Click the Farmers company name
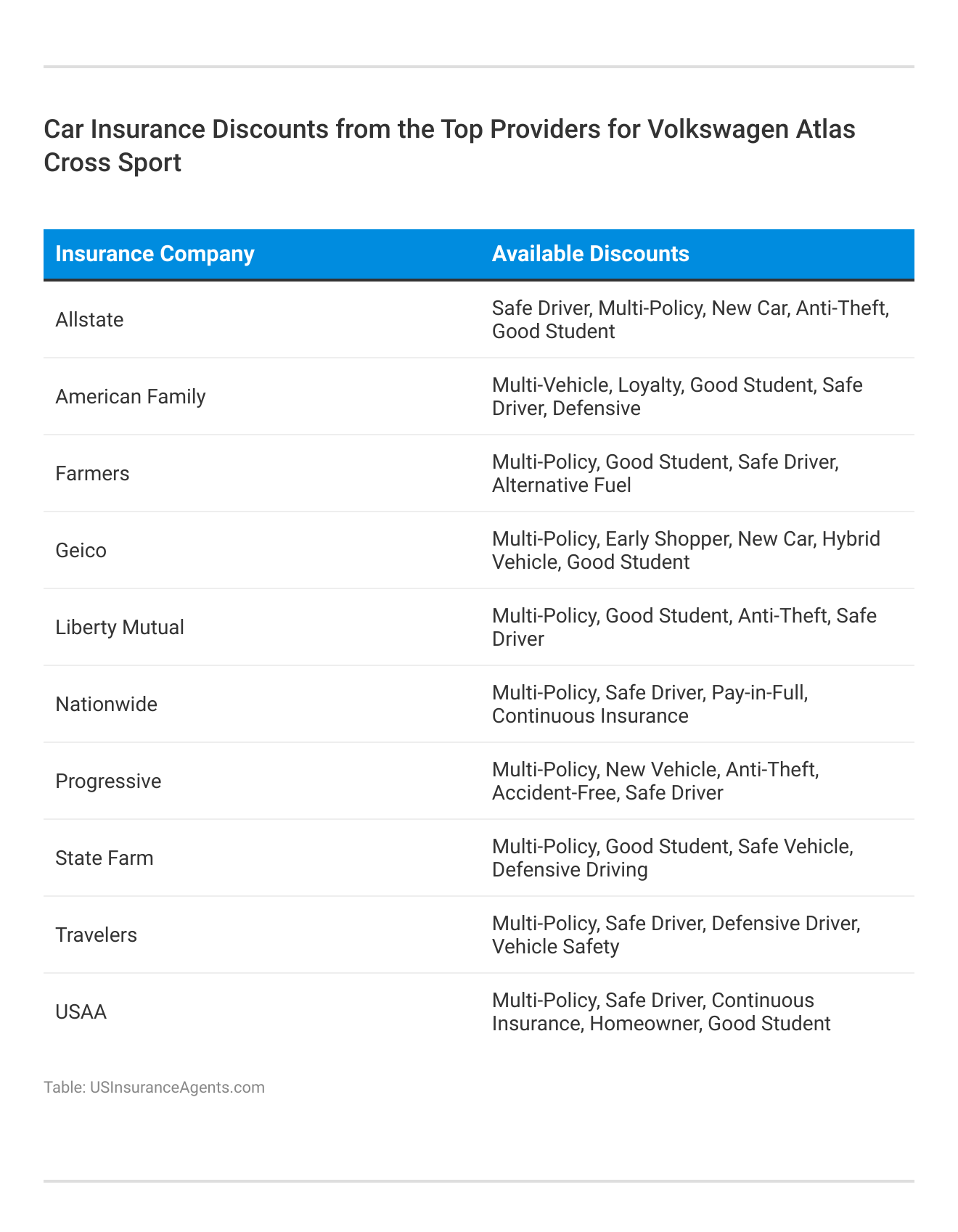The width and height of the screenshot is (958, 1232). point(92,474)
